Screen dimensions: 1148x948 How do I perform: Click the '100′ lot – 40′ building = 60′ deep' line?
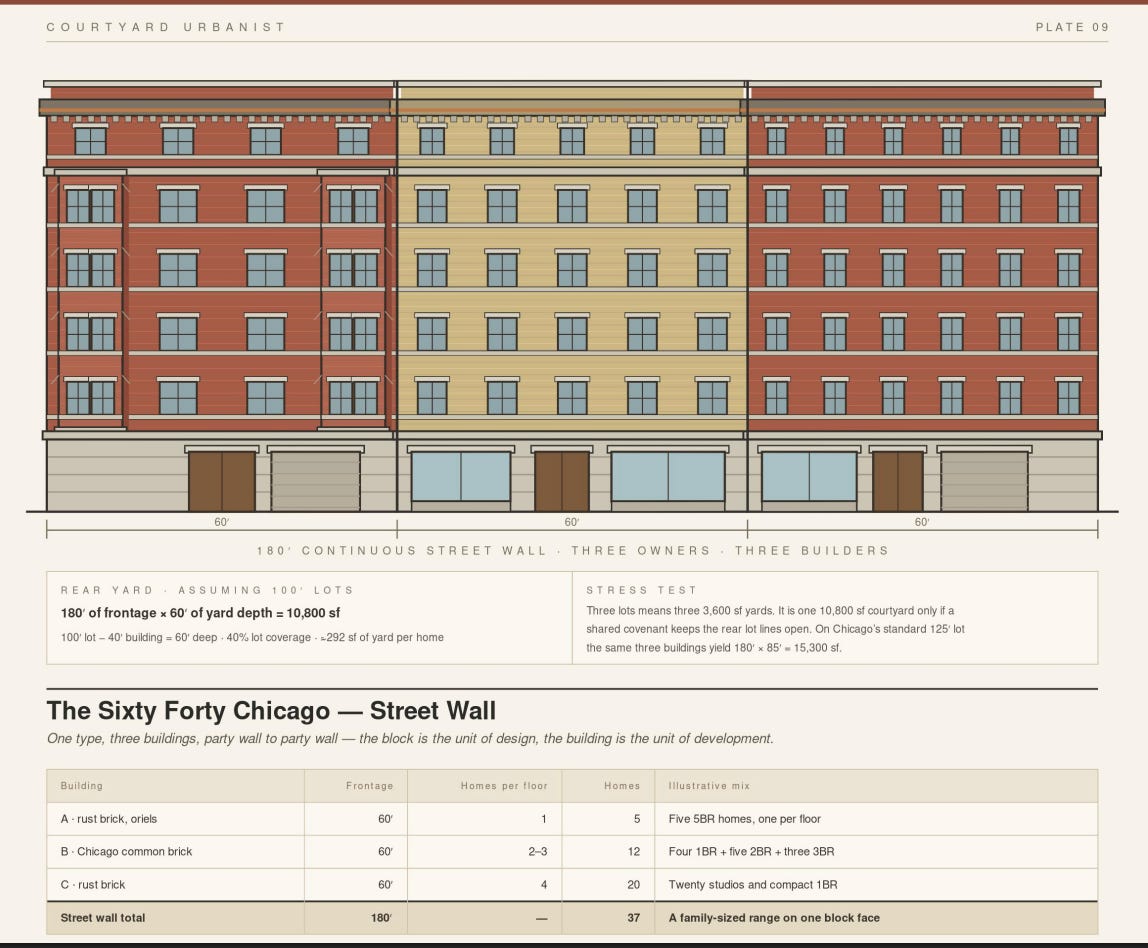pyautogui.click(x=252, y=638)
